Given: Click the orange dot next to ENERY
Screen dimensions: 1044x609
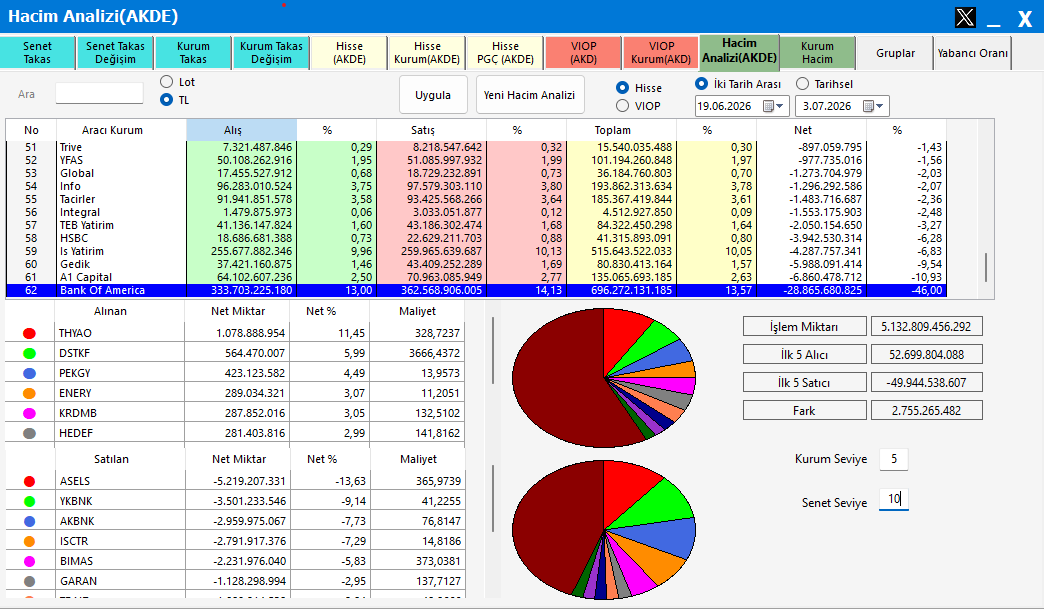Looking at the screenshot, I should pyautogui.click(x=29, y=393).
